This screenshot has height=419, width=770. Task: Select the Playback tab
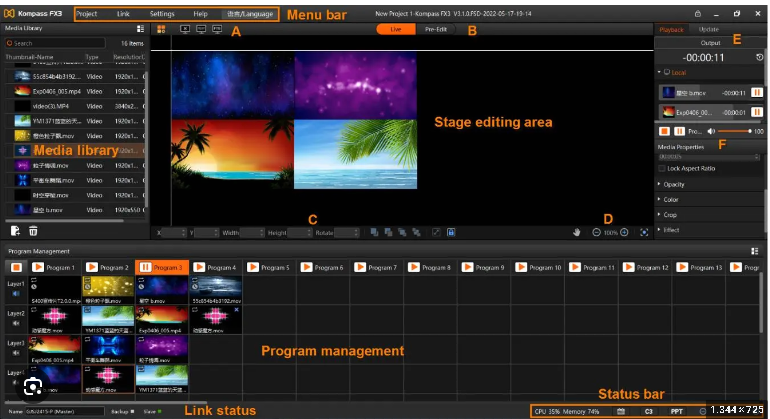tap(671, 29)
